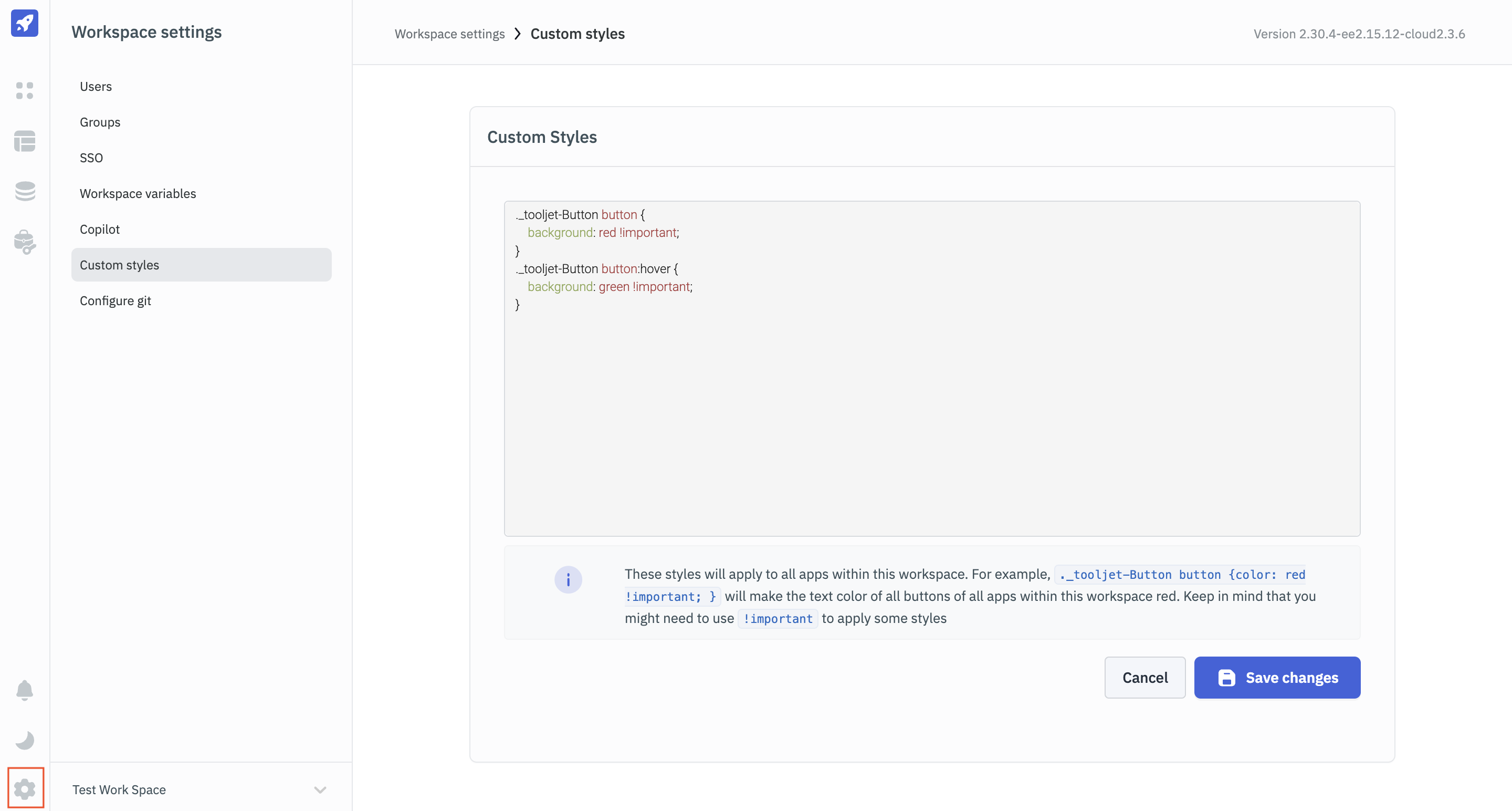The width and height of the screenshot is (1512, 811).
Task: Open the Copilot settings item
Action: [100, 230]
